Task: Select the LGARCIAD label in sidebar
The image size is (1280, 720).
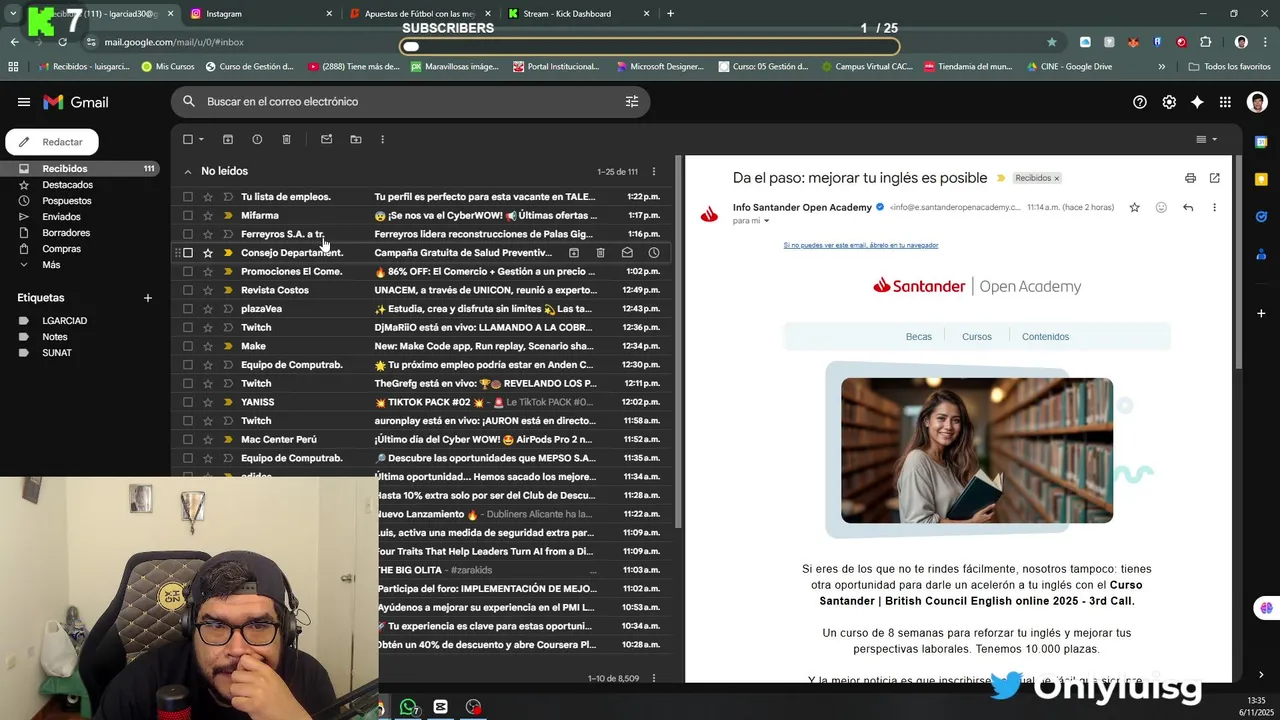Action: tap(64, 321)
